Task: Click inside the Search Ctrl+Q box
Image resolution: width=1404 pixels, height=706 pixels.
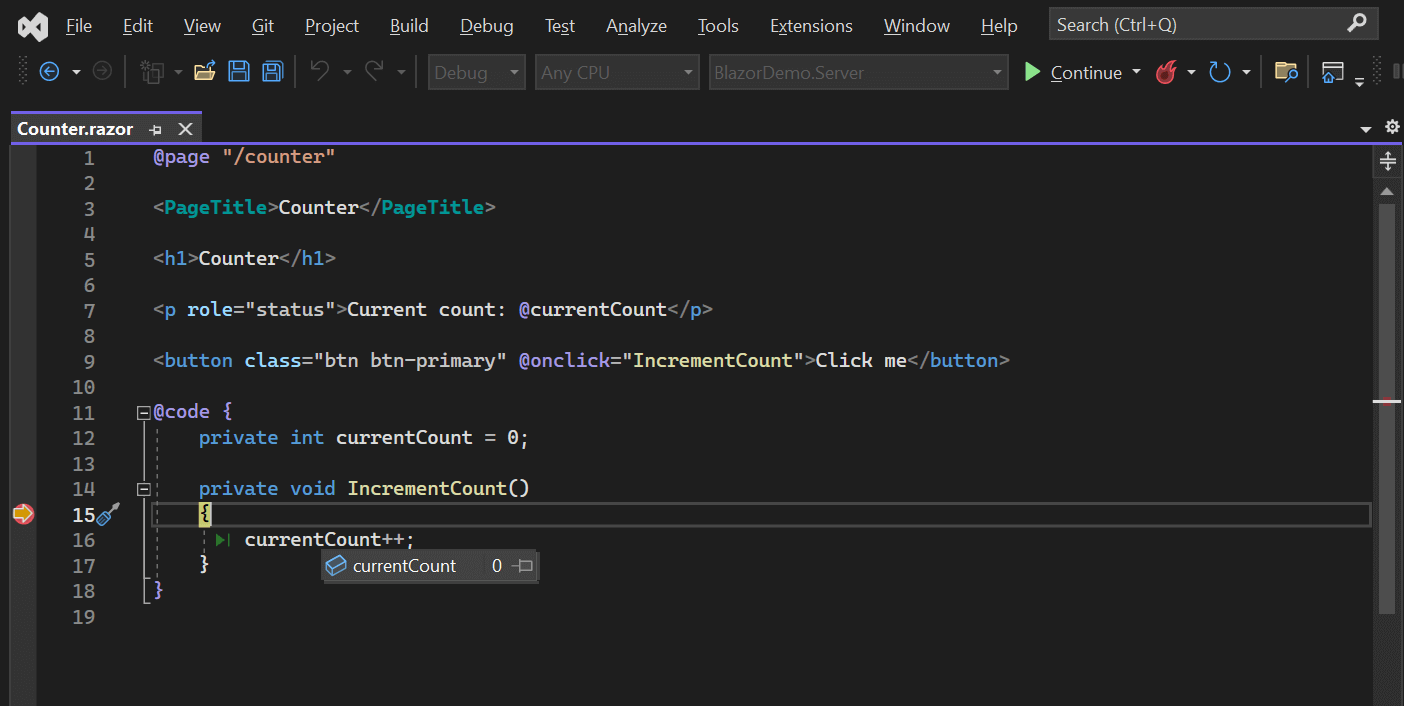Action: click(1180, 22)
